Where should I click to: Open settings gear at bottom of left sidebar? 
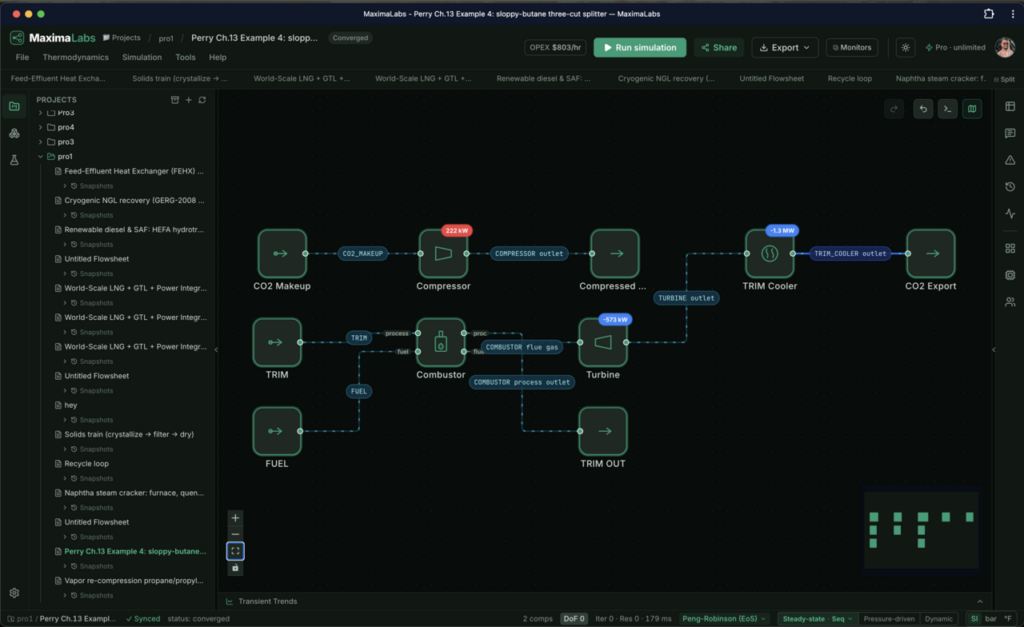pyautogui.click(x=14, y=593)
